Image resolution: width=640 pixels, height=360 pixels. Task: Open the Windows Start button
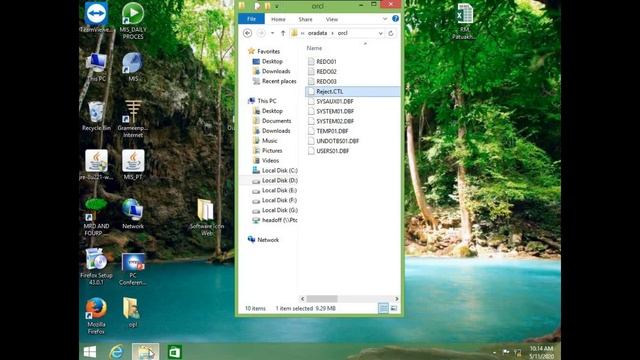(90, 352)
